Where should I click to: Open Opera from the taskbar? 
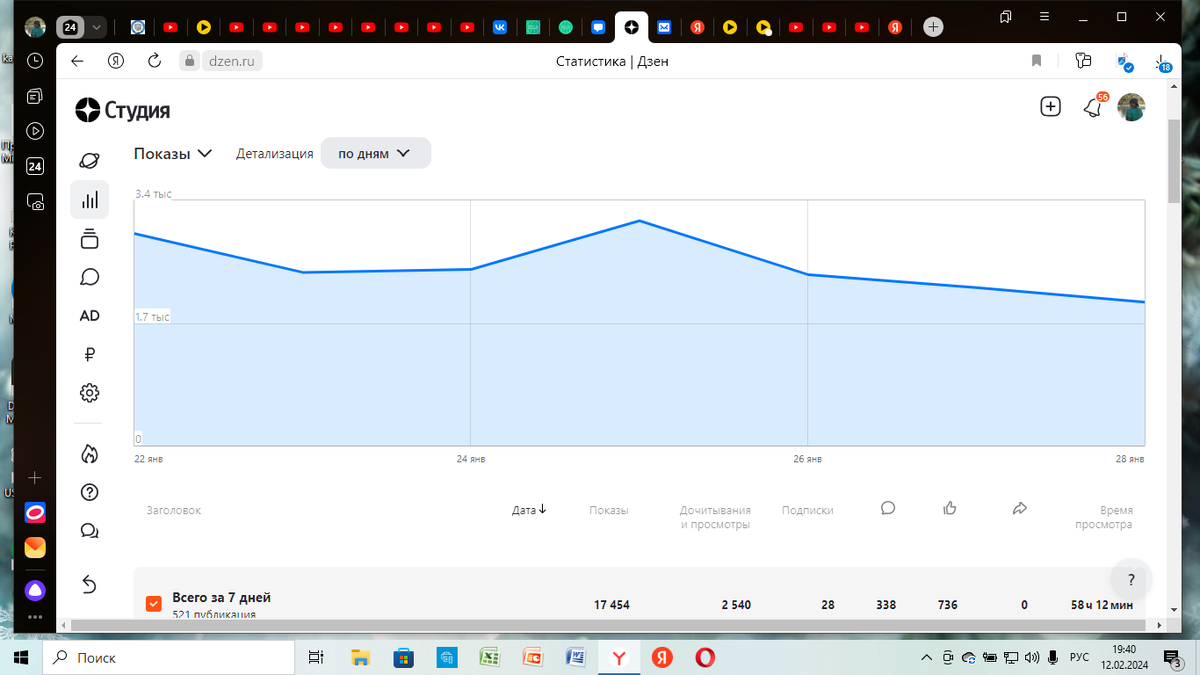coord(705,657)
